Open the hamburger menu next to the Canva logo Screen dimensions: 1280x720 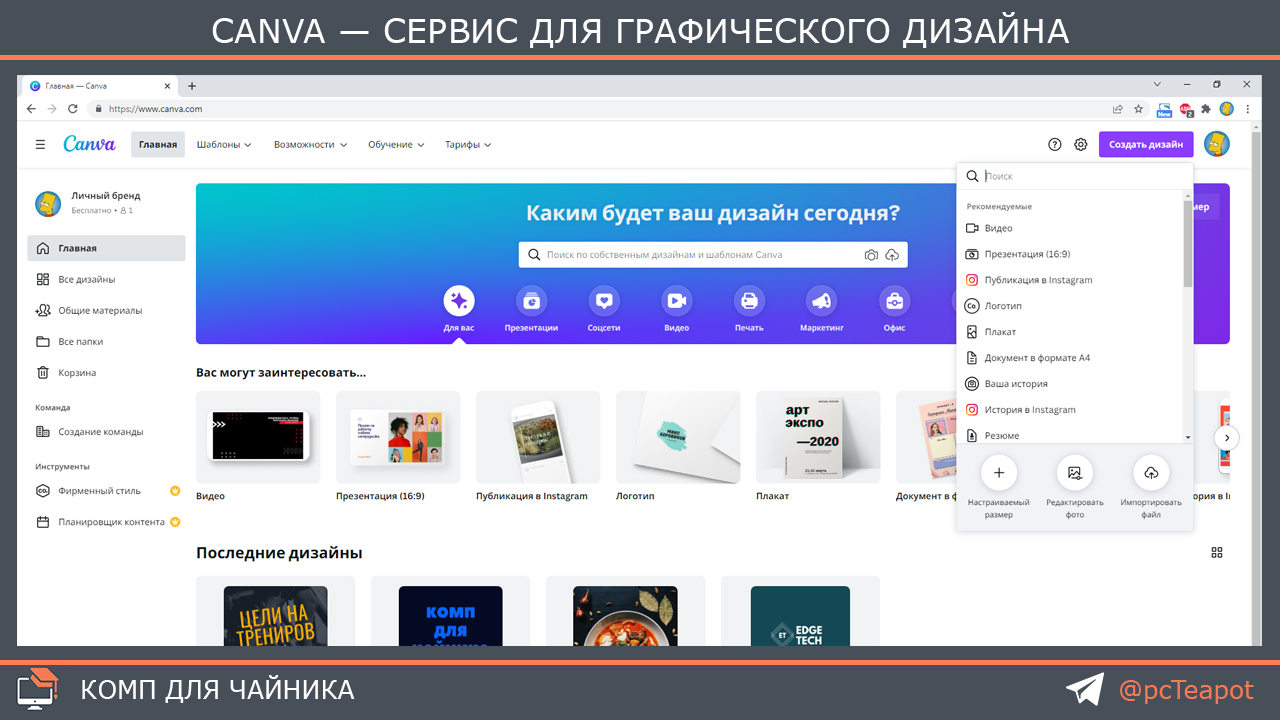(x=40, y=144)
